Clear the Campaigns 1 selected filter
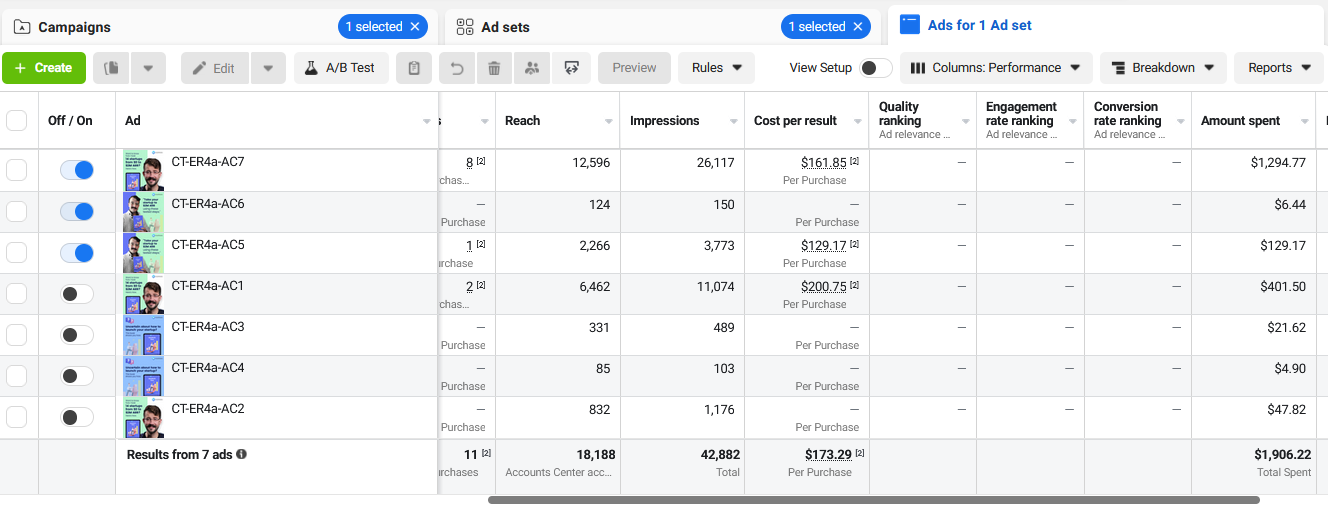The height and width of the screenshot is (505, 1328). click(416, 27)
